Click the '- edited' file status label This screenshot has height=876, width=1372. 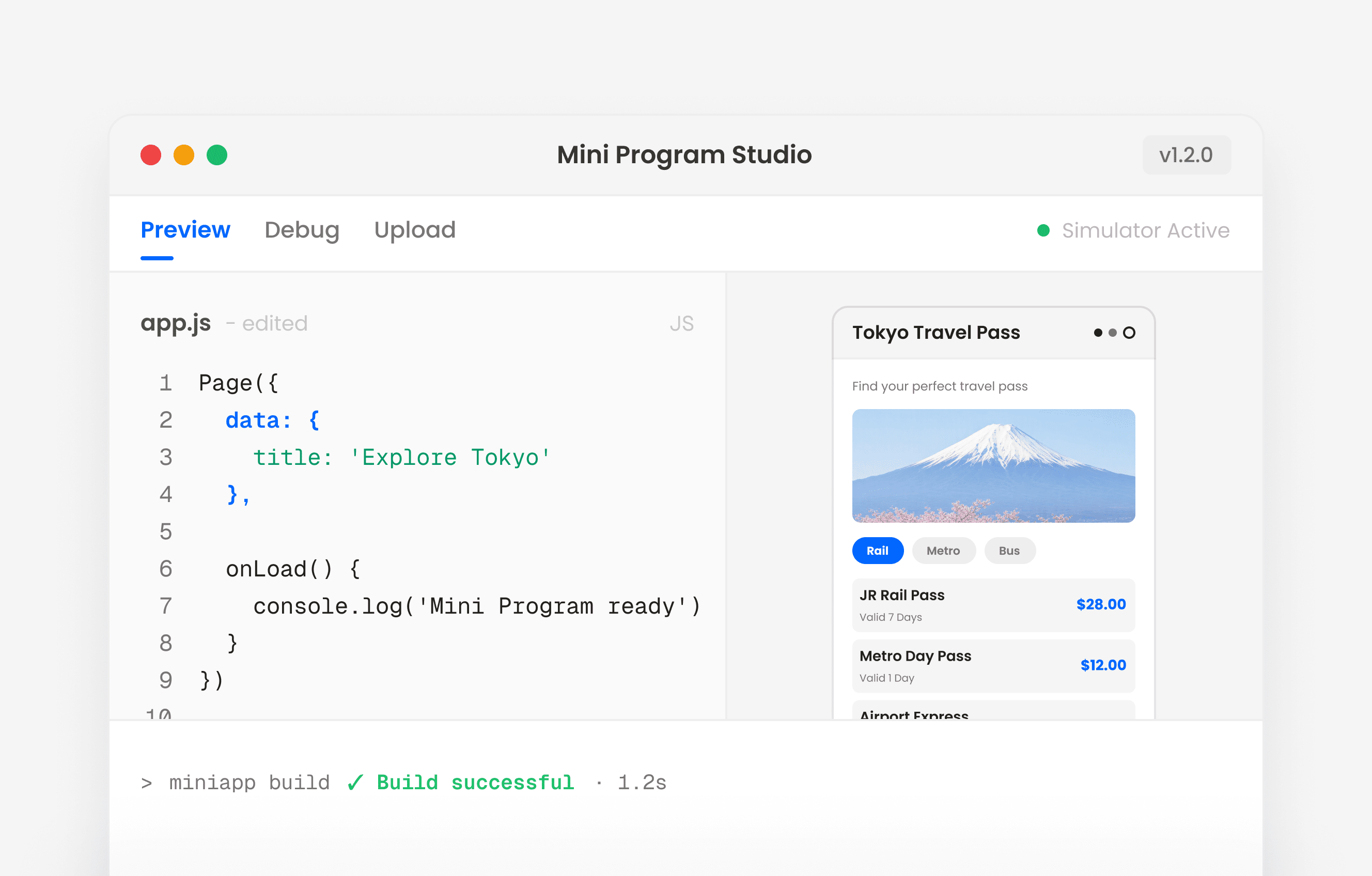pyautogui.click(x=267, y=323)
